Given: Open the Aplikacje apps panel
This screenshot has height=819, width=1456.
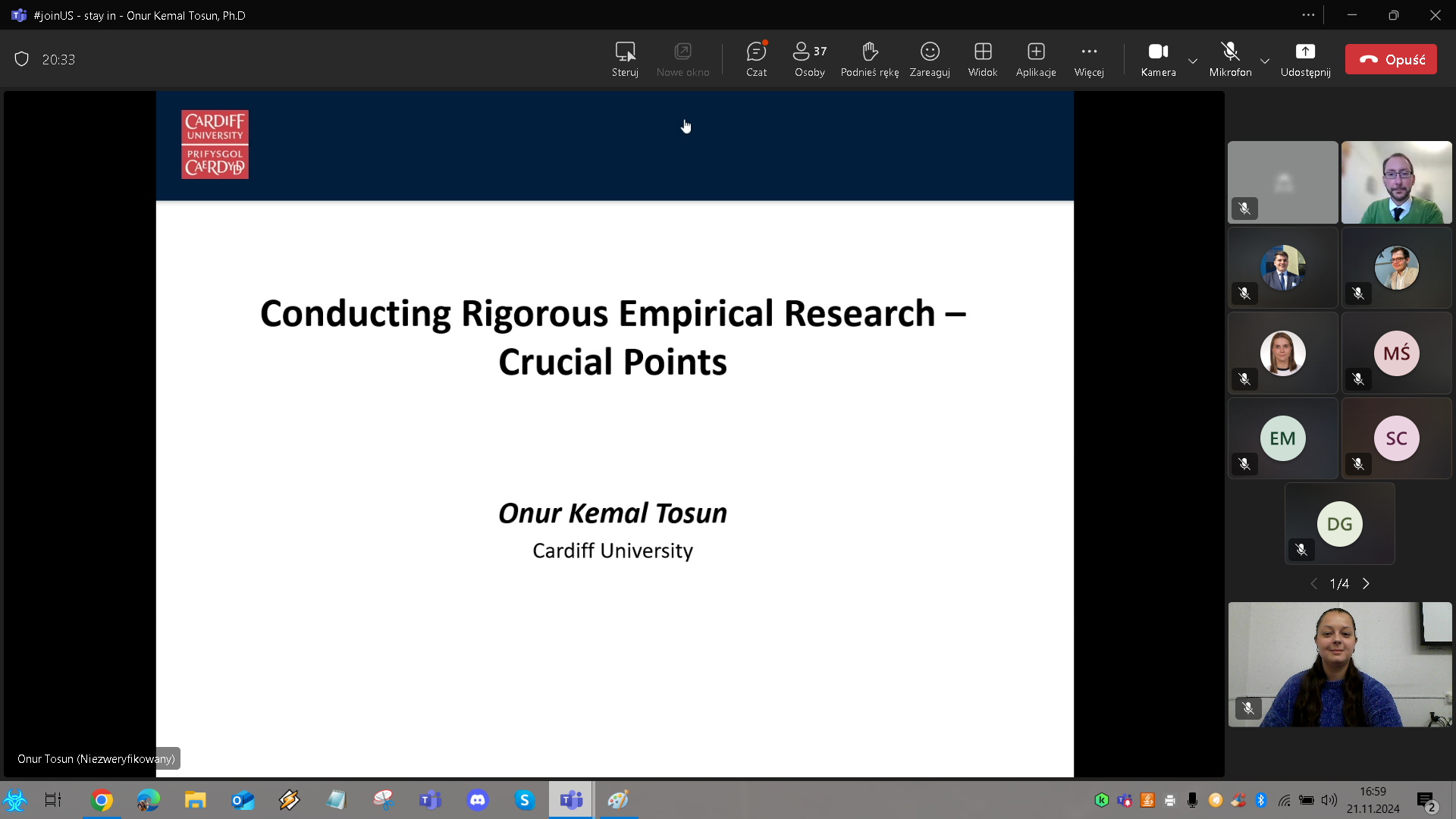Looking at the screenshot, I should click(1036, 59).
